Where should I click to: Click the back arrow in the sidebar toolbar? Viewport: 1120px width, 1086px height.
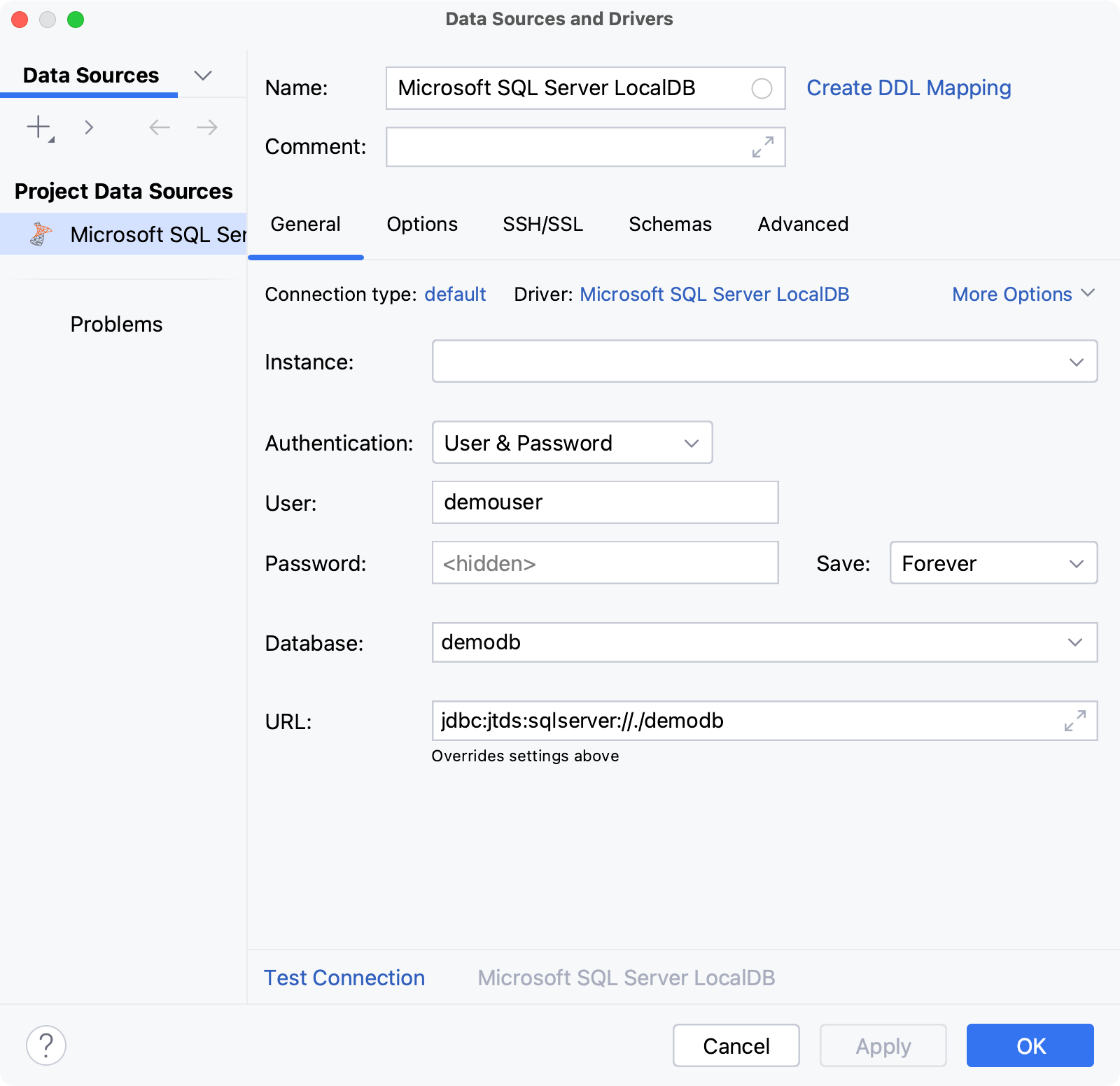[x=159, y=127]
